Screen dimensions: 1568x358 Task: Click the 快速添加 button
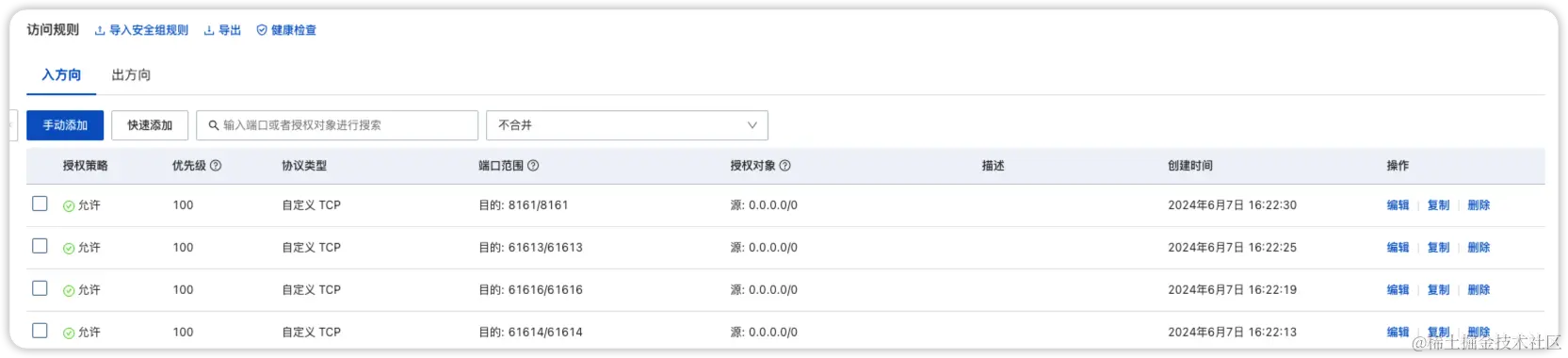point(150,125)
